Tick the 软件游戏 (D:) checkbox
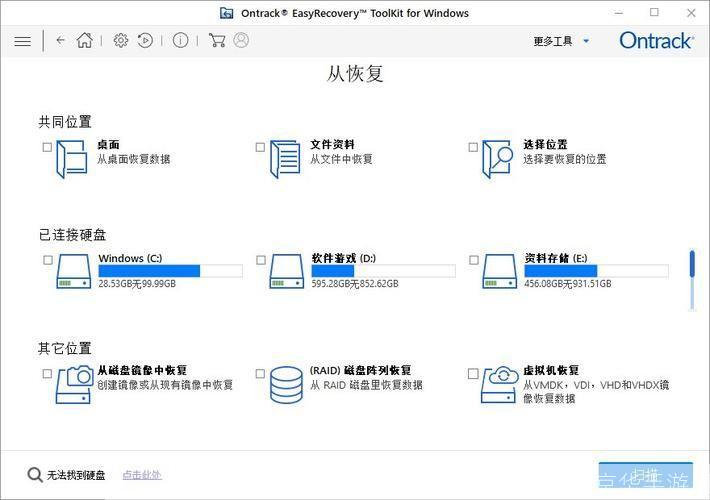This screenshot has width=710, height=500. point(261,260)
